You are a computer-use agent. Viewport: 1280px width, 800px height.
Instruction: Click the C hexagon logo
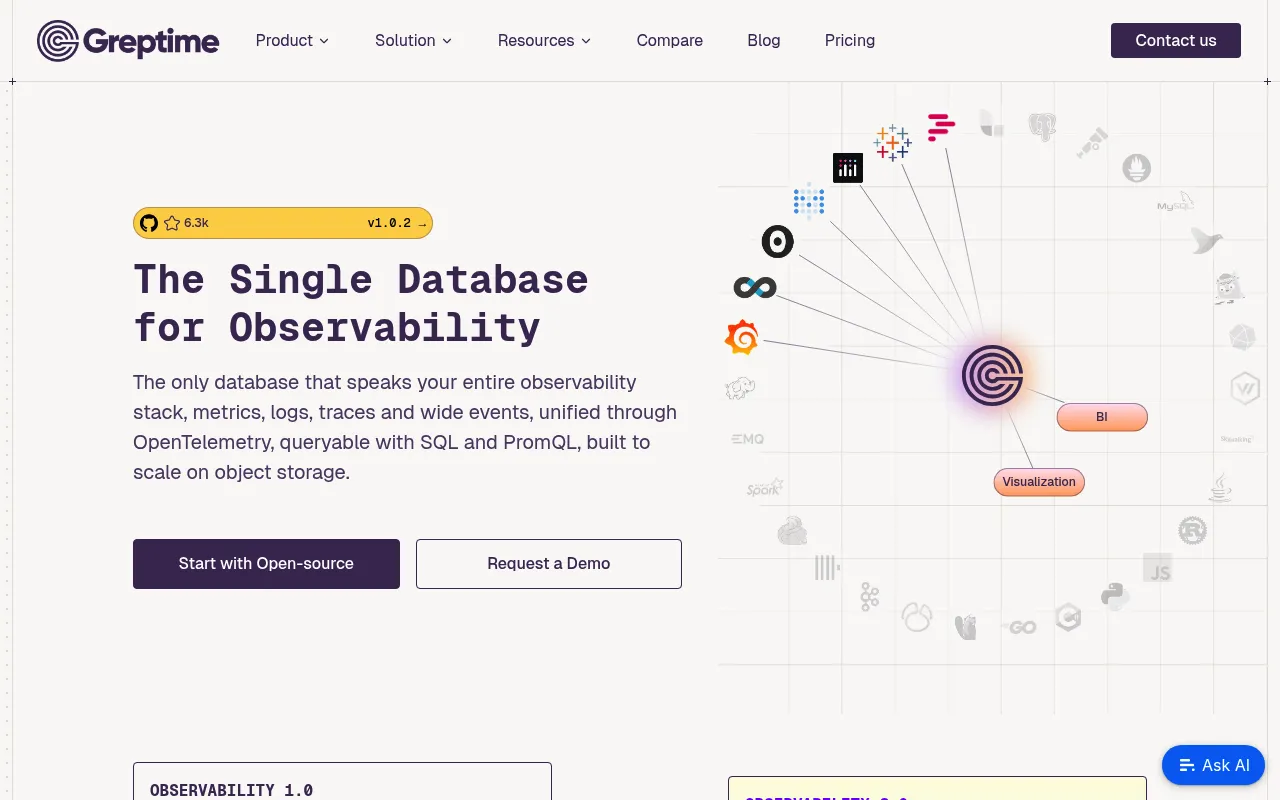click(1068, 617)
